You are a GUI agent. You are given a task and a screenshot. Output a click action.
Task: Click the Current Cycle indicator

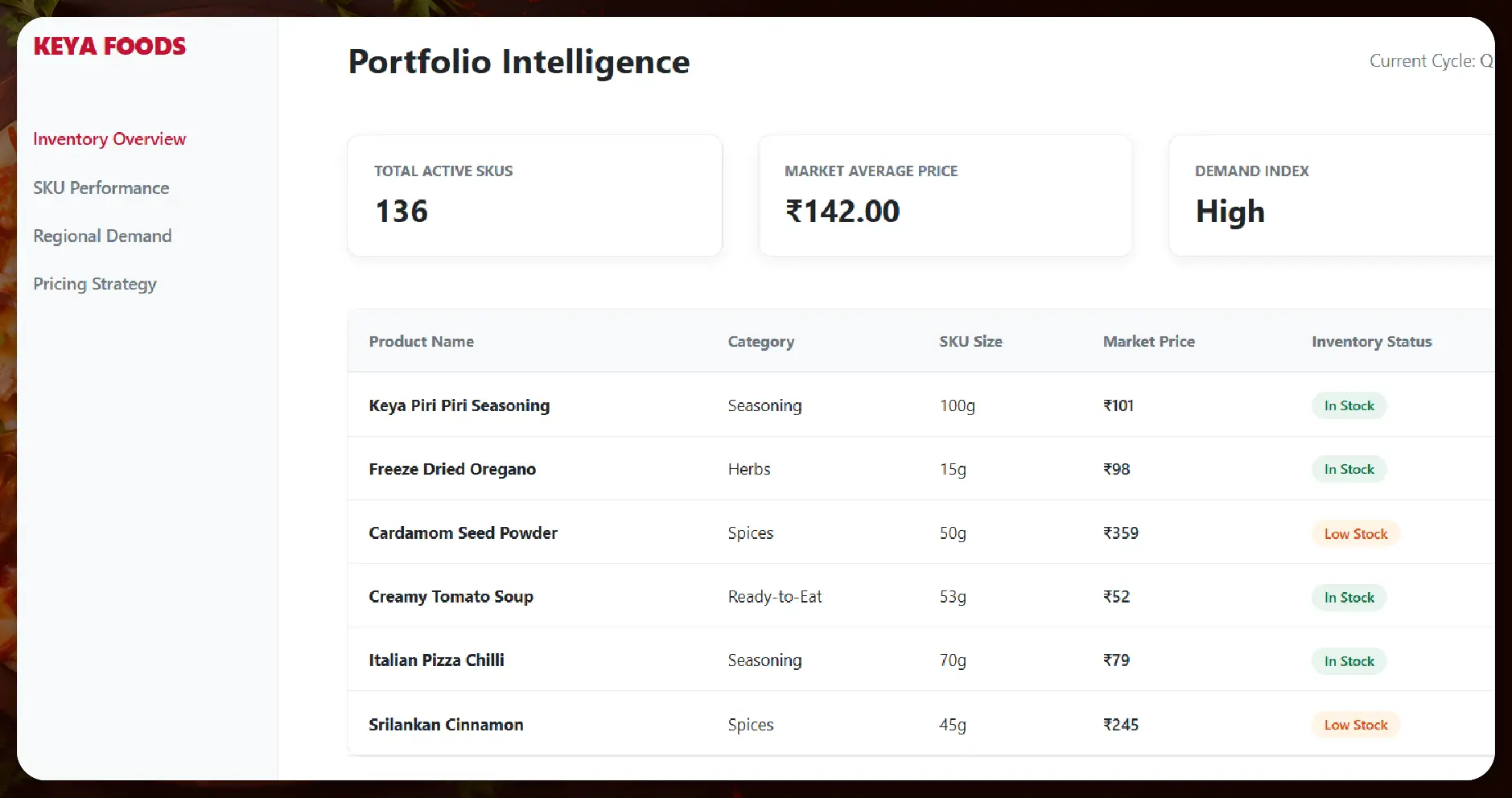(x=1430, y=61)
